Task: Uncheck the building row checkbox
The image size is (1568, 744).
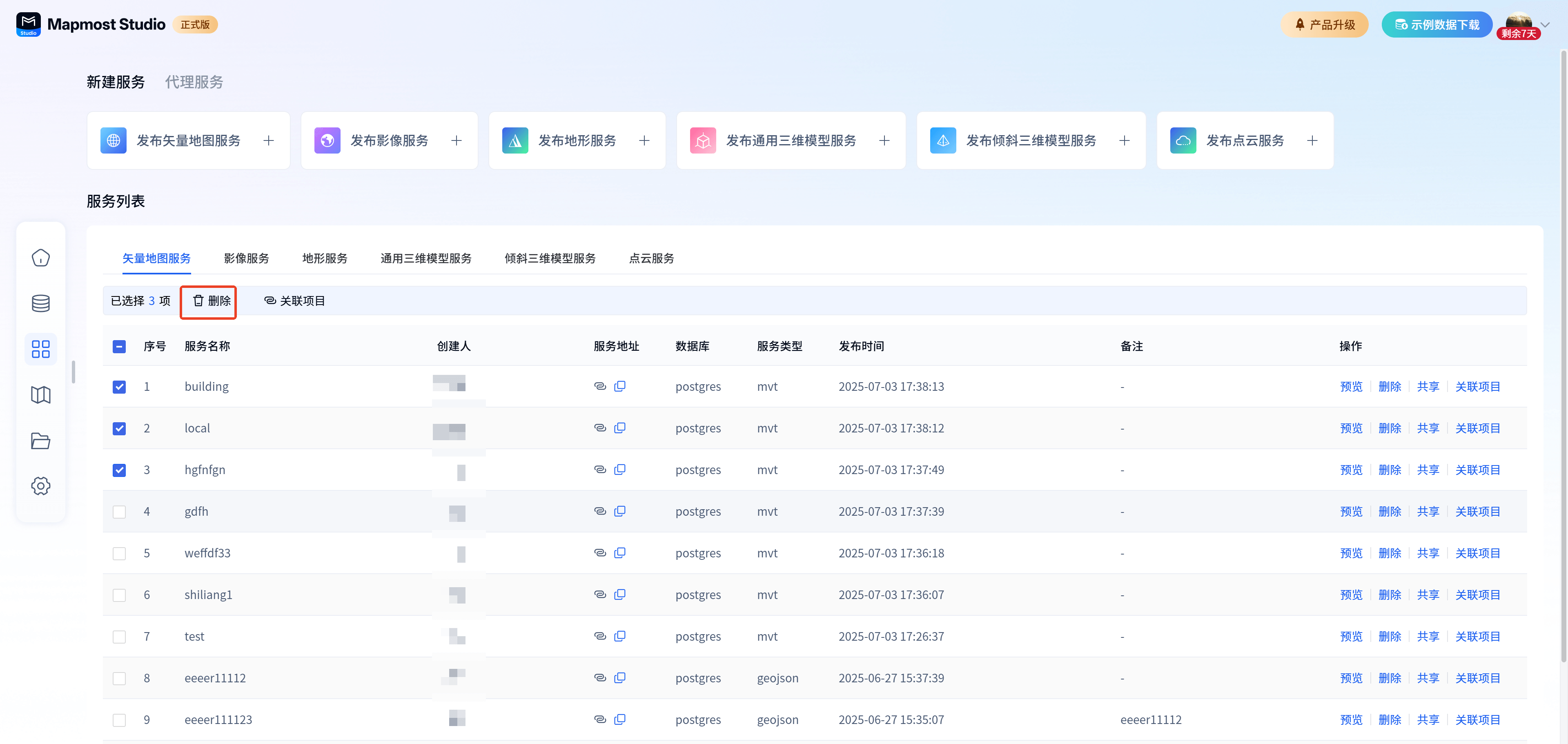Action: click(x=119, y=387)
